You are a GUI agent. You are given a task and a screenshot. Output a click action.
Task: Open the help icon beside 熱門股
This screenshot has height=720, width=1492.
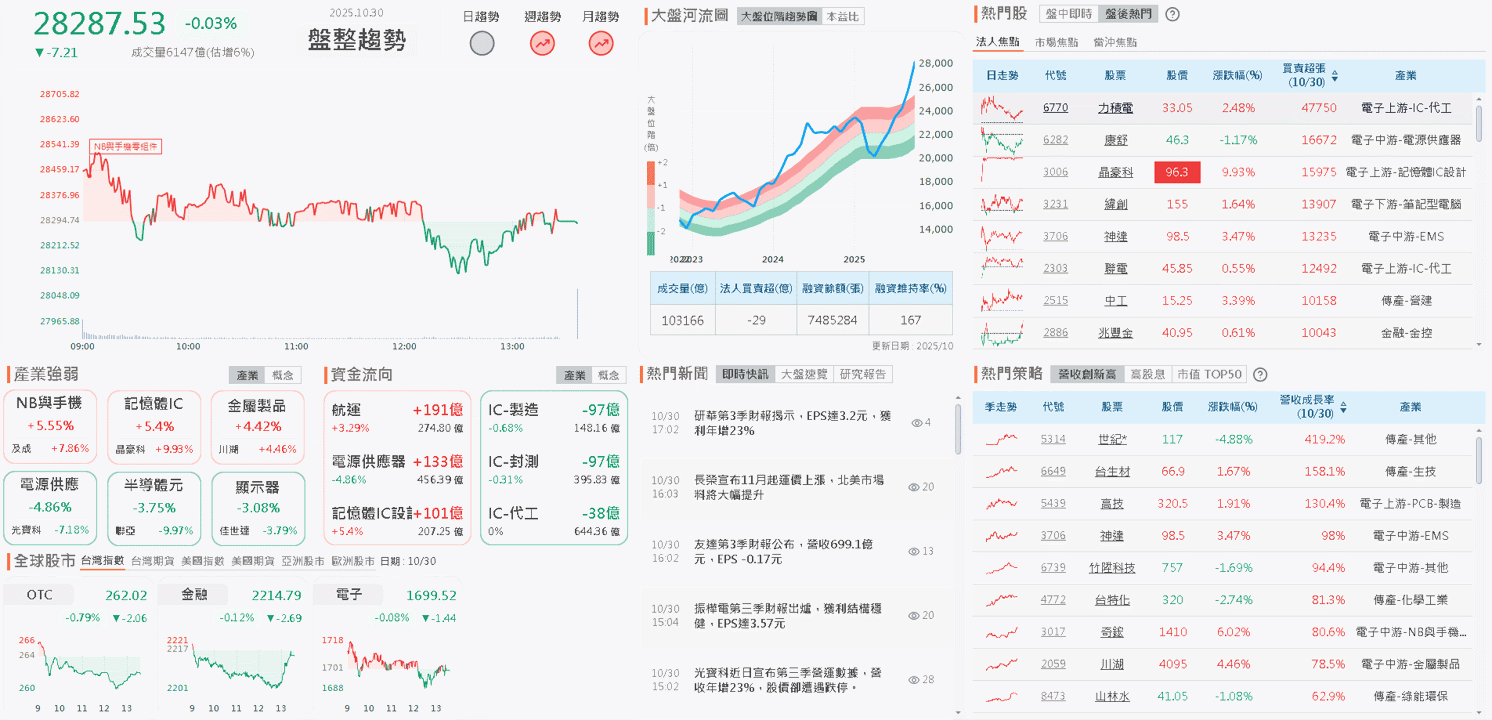coord(1173,14)
